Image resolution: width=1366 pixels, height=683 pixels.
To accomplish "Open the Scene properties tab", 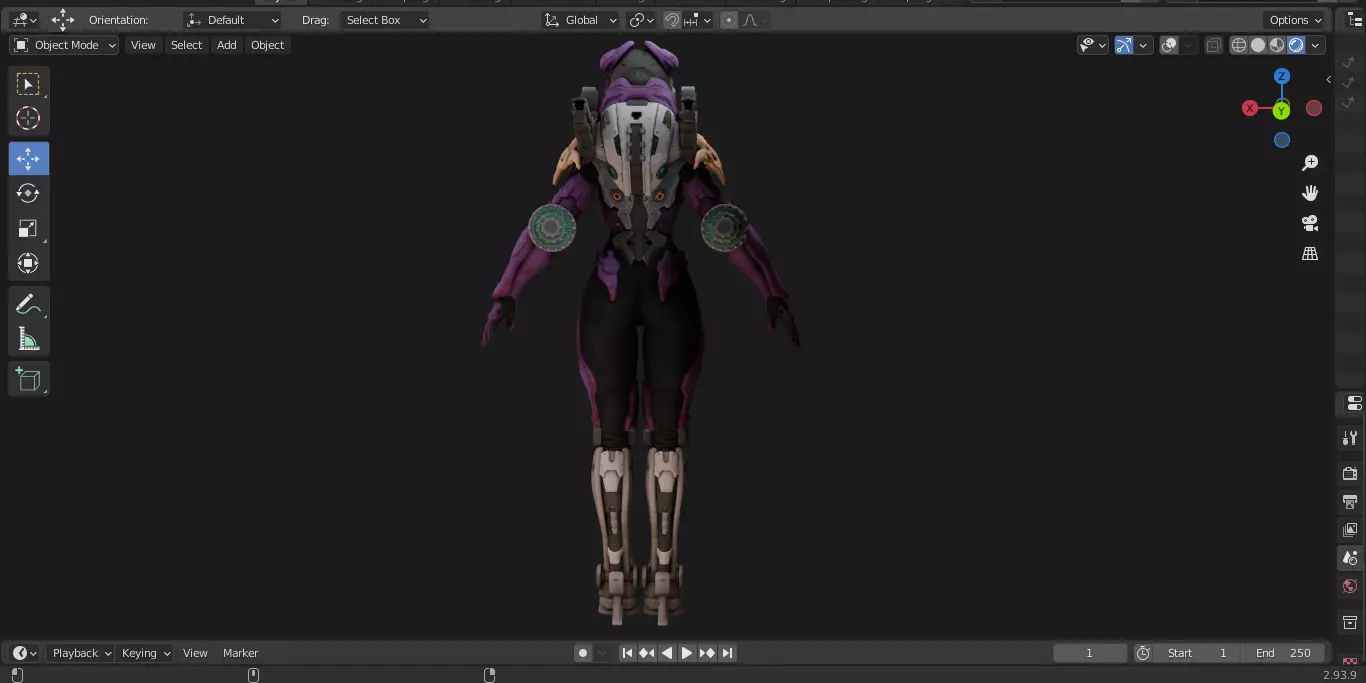I will tap(1350, 558).
